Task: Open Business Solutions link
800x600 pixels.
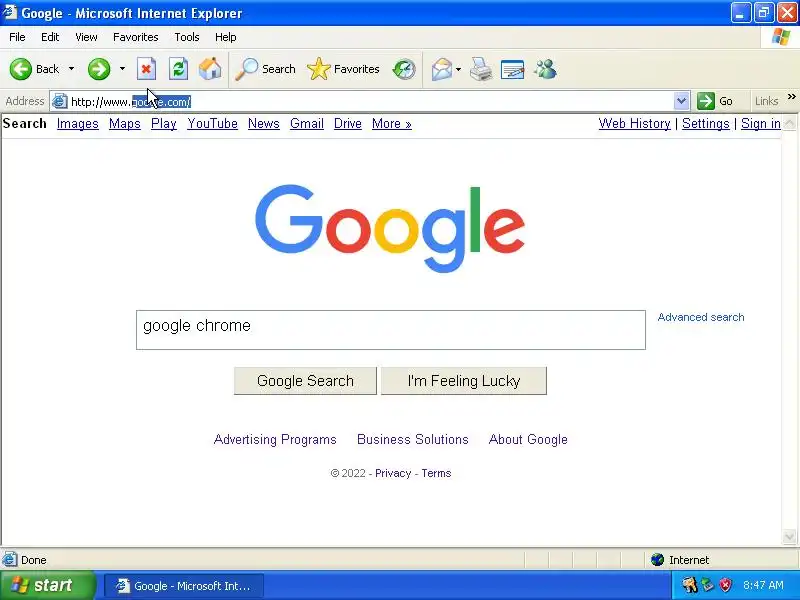Action: [x=413, y=439]
